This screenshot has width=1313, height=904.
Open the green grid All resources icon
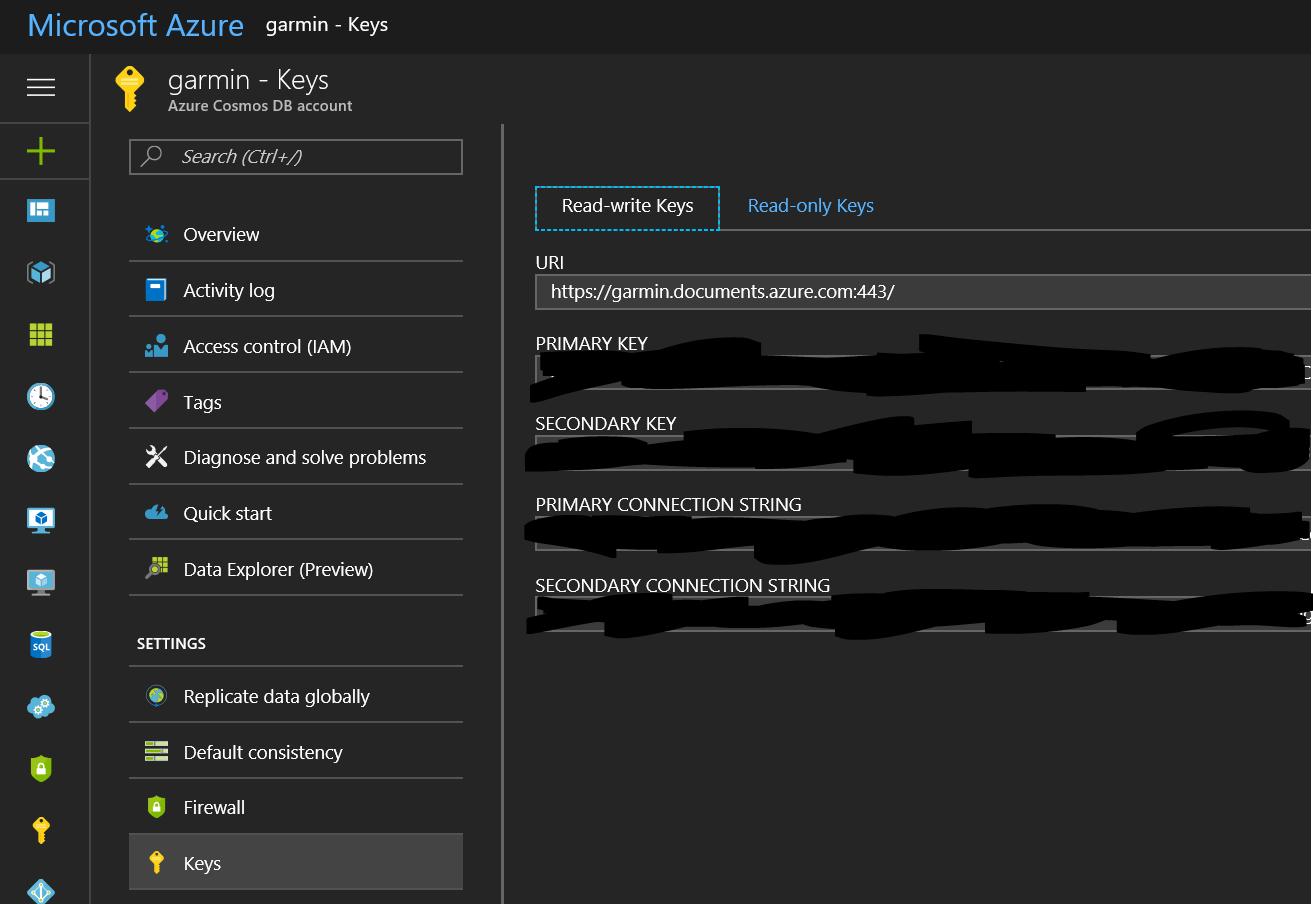point(41,335)
